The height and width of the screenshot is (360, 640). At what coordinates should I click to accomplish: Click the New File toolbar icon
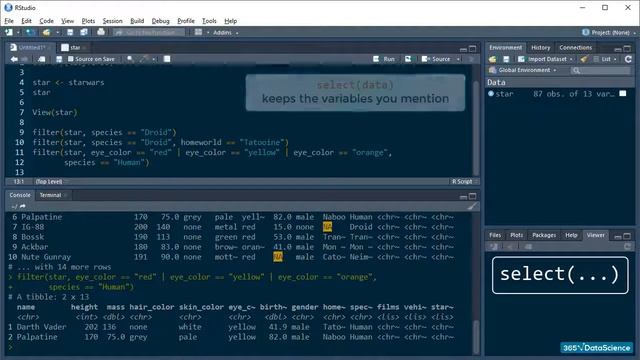click(9, 32)
